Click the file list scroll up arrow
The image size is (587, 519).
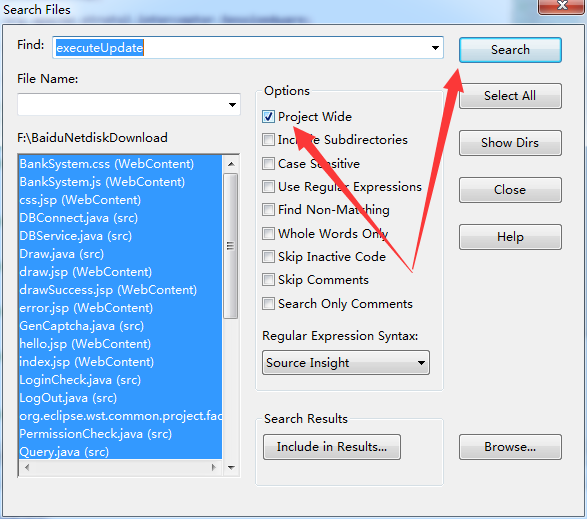tap(231, 164)
